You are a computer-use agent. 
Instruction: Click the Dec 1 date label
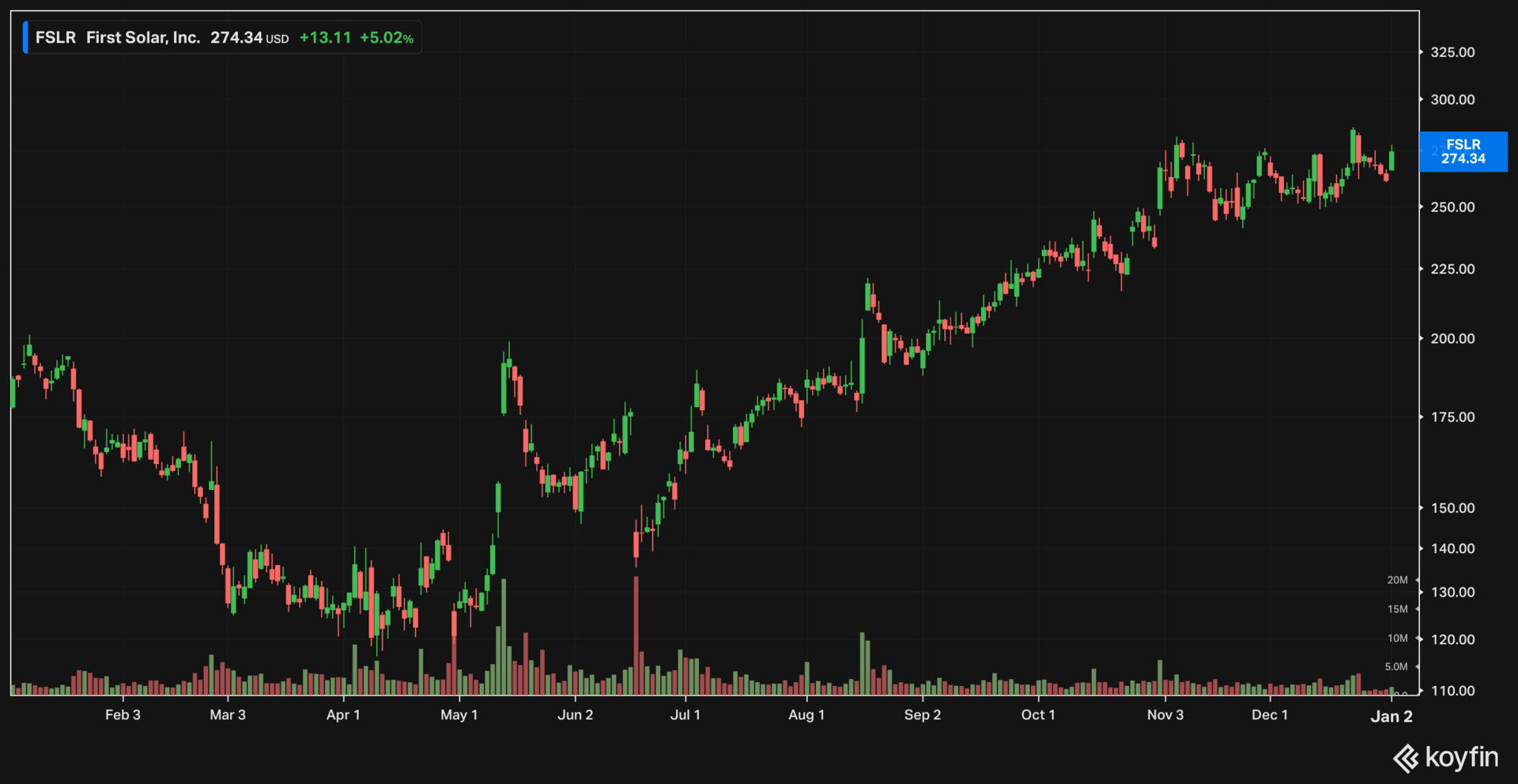[x=1270, y=714]
